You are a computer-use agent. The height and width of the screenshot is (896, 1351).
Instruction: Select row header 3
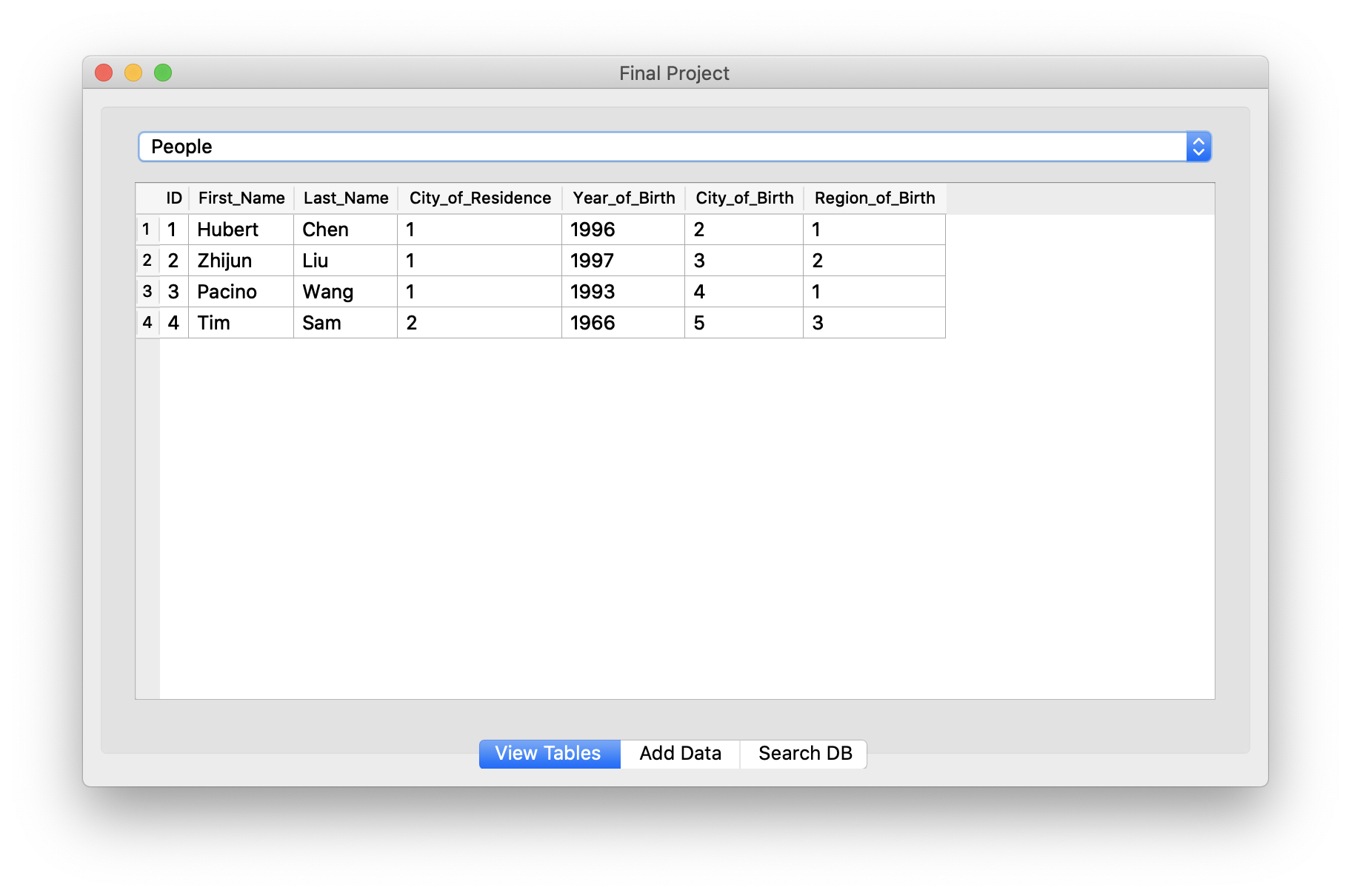click(x=147, y=292)
